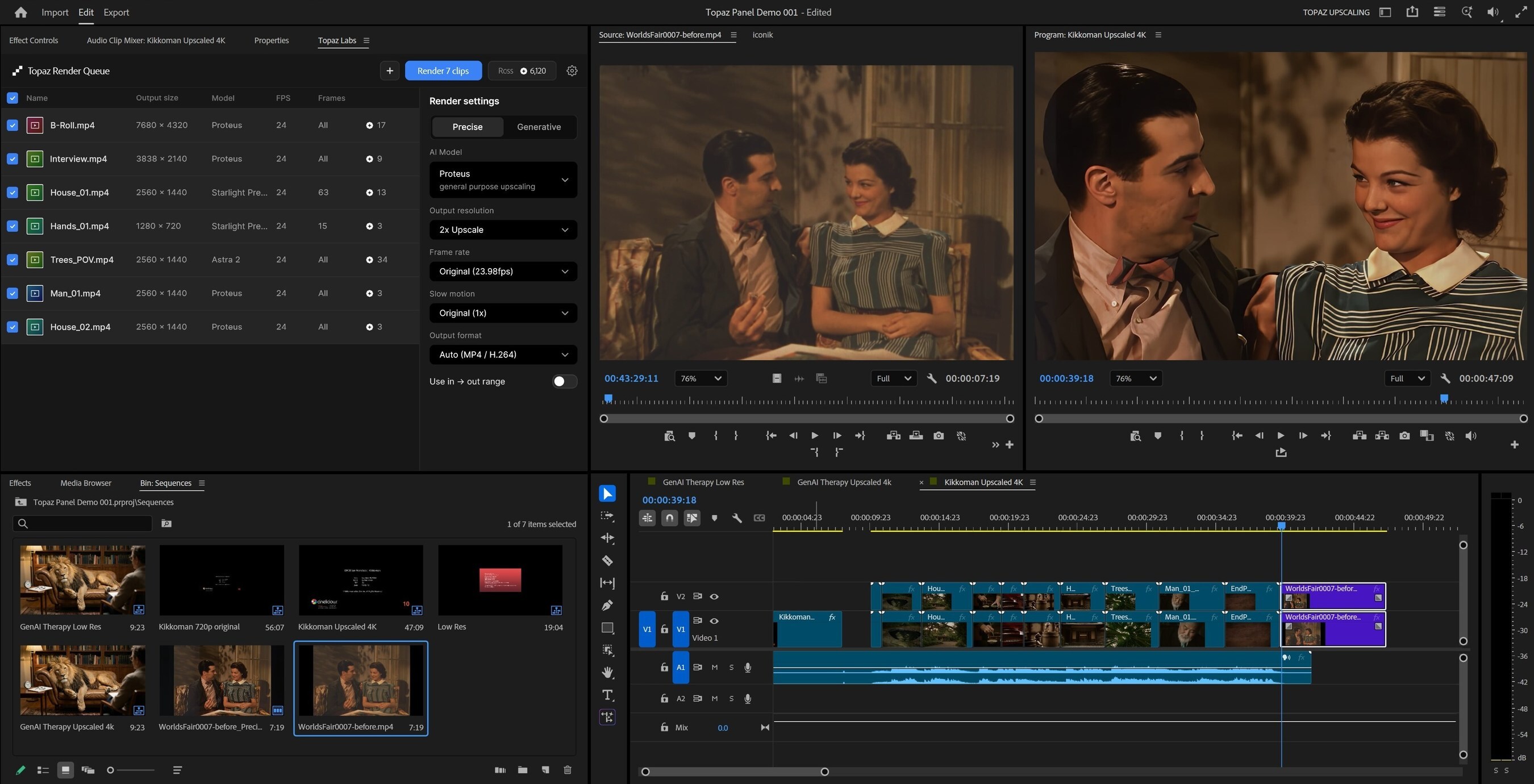The height and width of the screenshot is (784, 1534).
Task: Play the Source monitor clip
Action: [815, 436]
